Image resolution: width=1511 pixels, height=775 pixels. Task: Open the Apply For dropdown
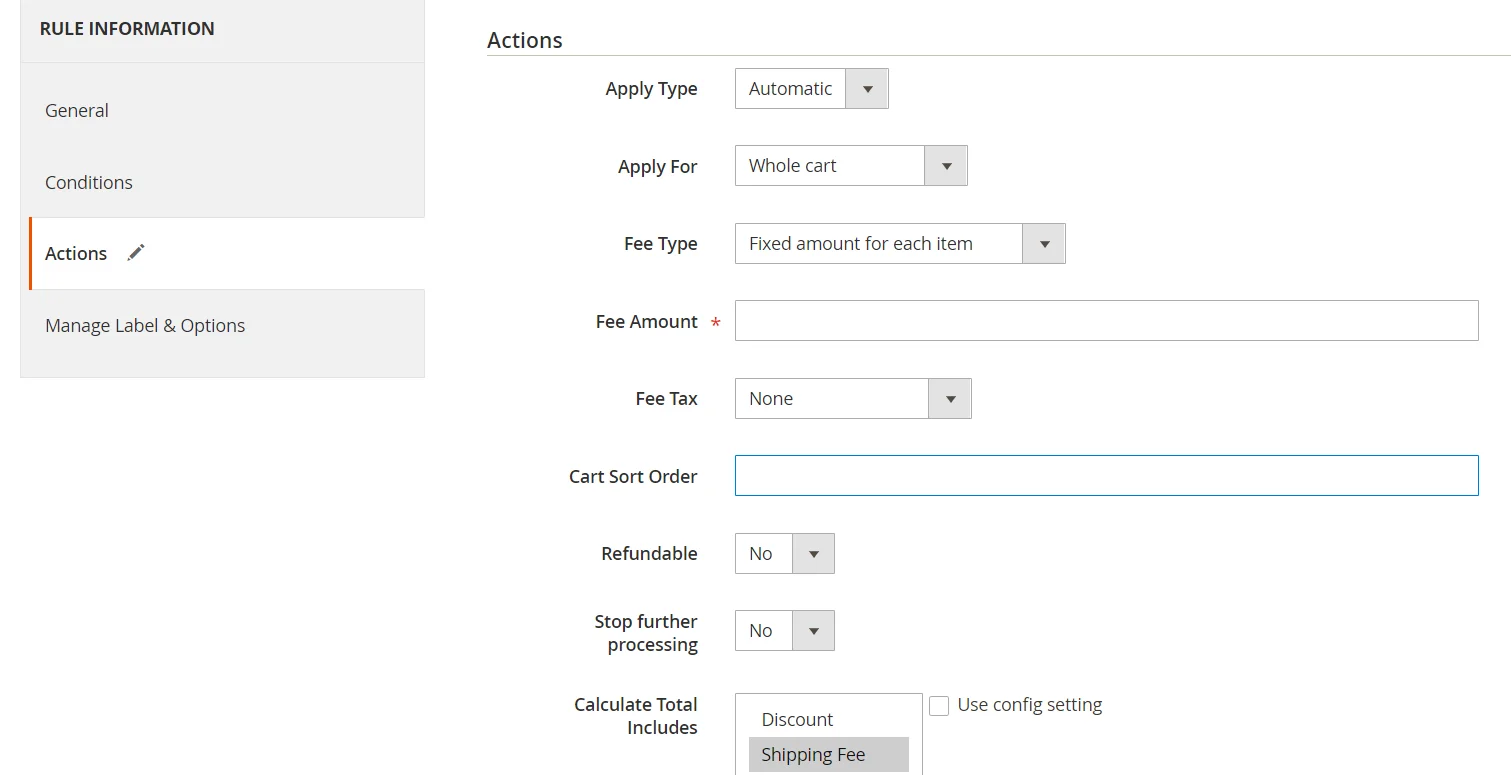tap(850, 166)
